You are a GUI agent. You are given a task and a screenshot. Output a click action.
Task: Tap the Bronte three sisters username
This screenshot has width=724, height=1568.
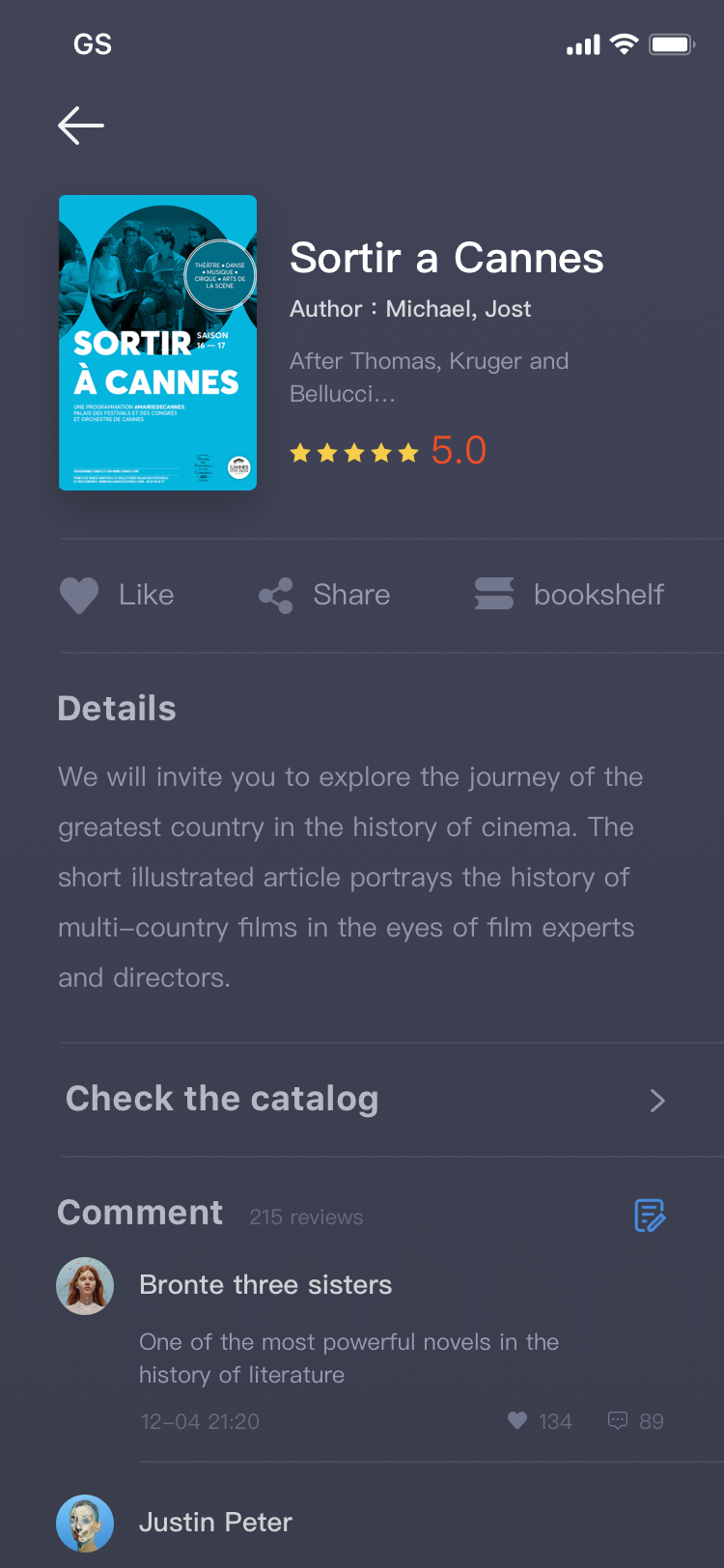[265, 1285]
